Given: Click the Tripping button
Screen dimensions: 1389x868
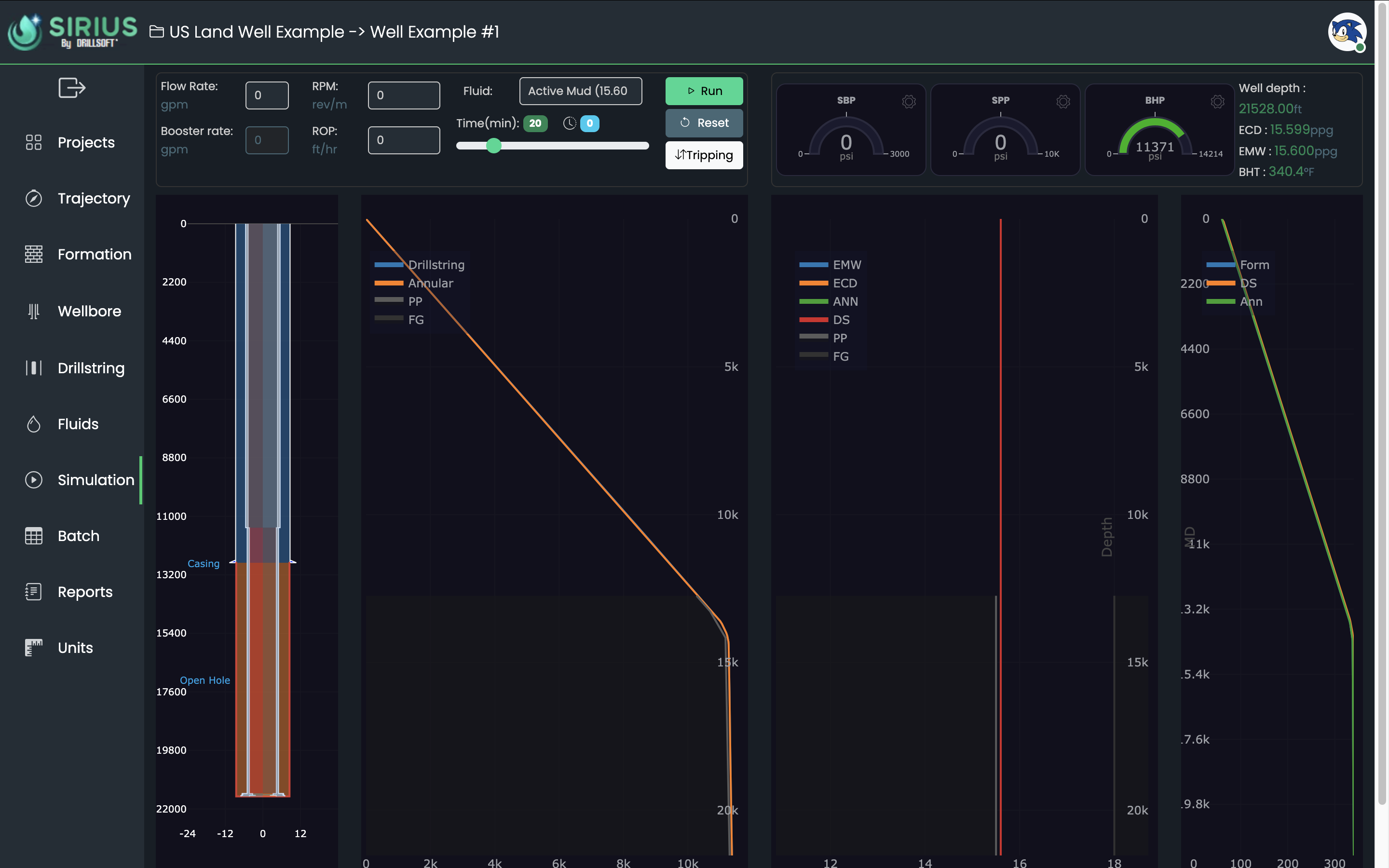Looking at the screenshot, I should point(704,155).
